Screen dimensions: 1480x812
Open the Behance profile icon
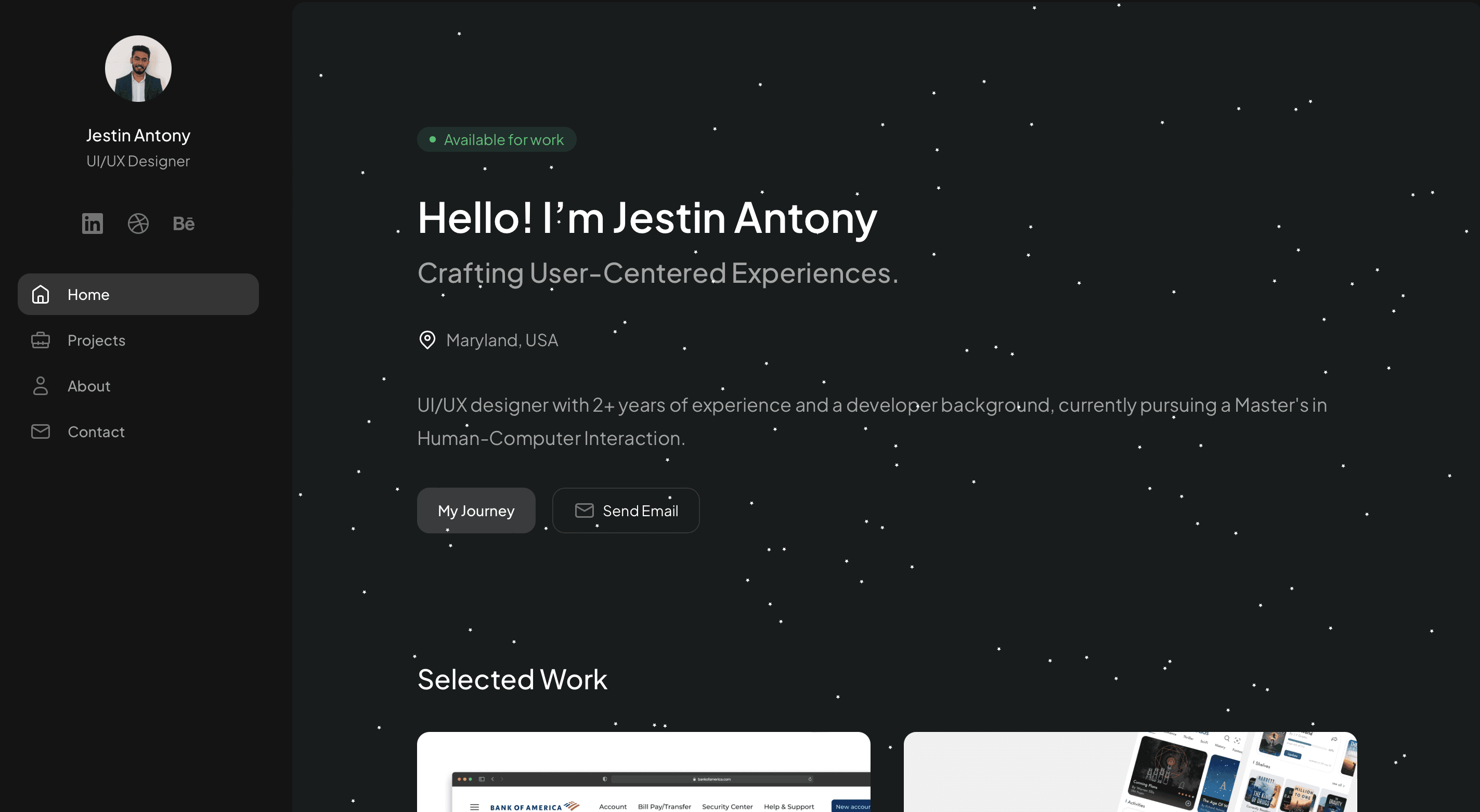coord(184,224)
